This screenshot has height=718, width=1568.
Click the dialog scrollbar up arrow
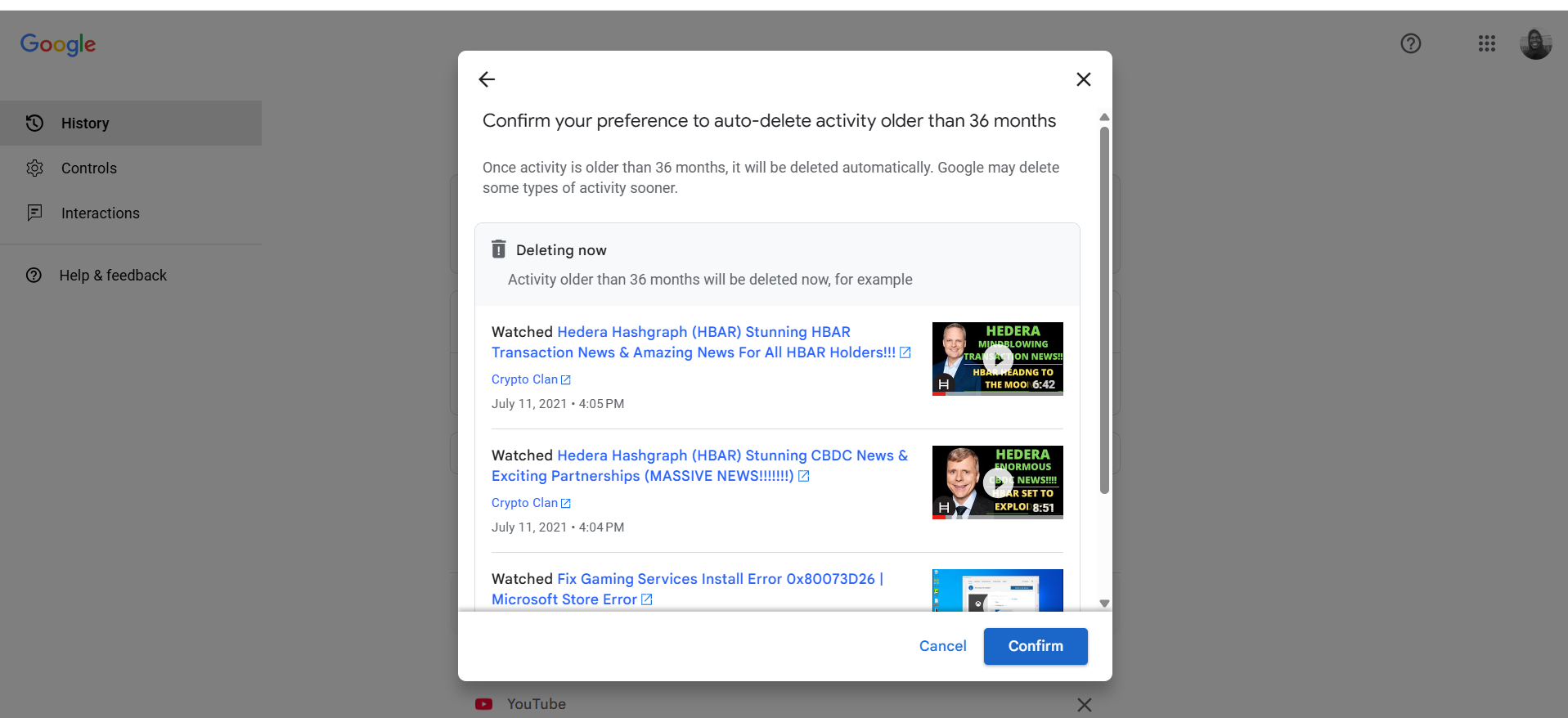pyautogui.click(x=1104, y=117)
